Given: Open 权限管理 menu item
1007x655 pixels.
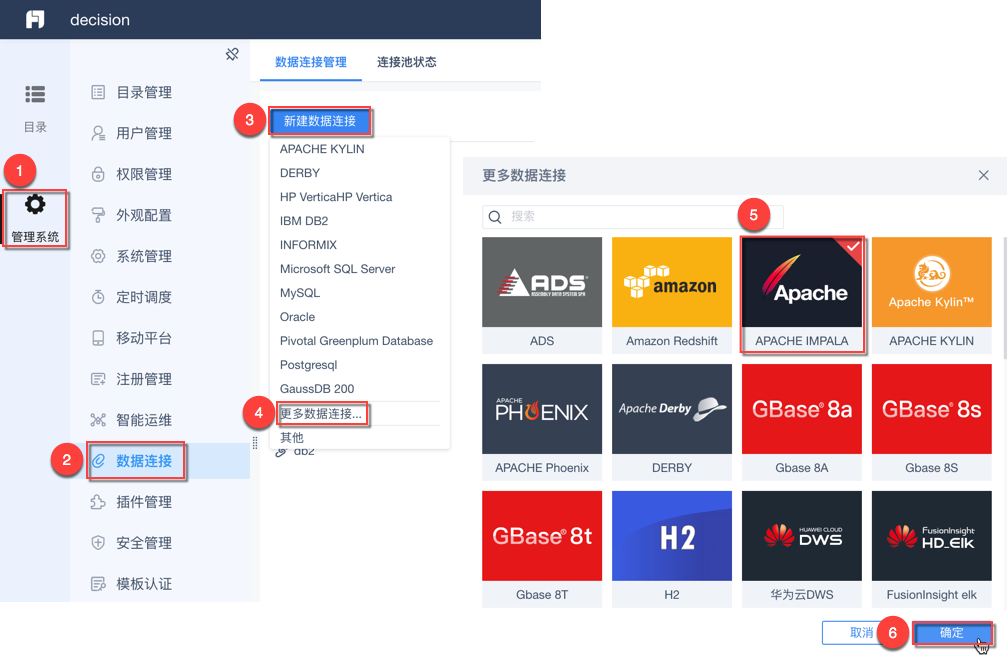Looking at the screenshot, I should [x=144, y=174].
